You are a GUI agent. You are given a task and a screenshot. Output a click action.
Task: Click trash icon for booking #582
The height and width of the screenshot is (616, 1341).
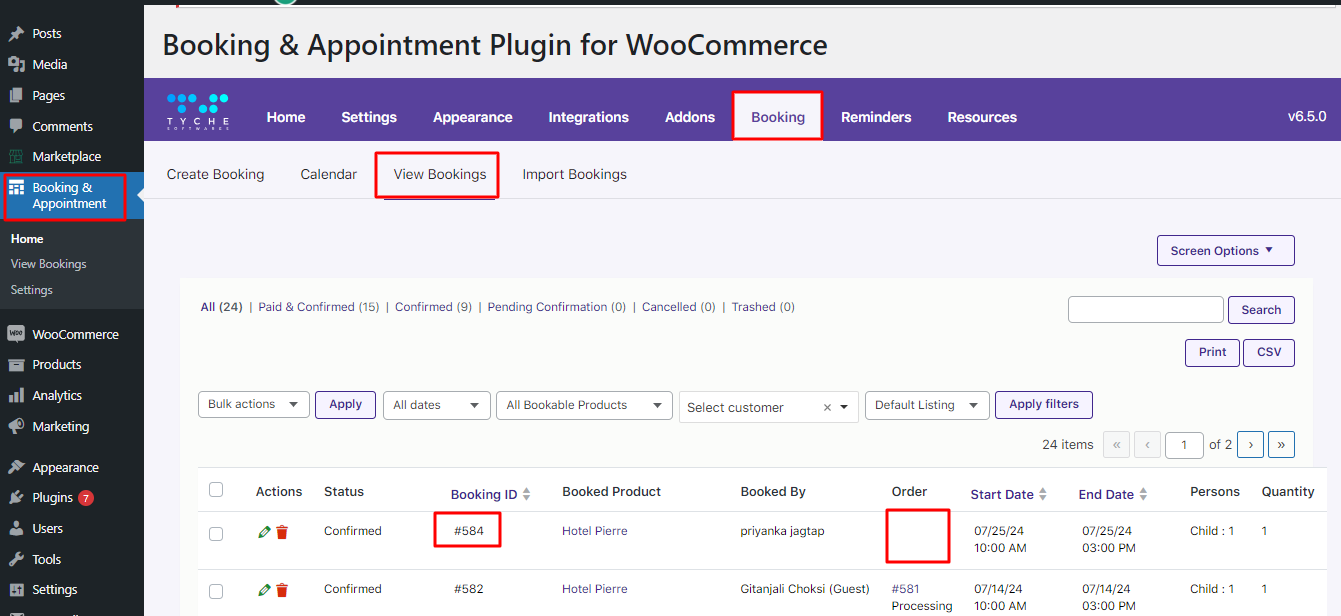[282, 590]
